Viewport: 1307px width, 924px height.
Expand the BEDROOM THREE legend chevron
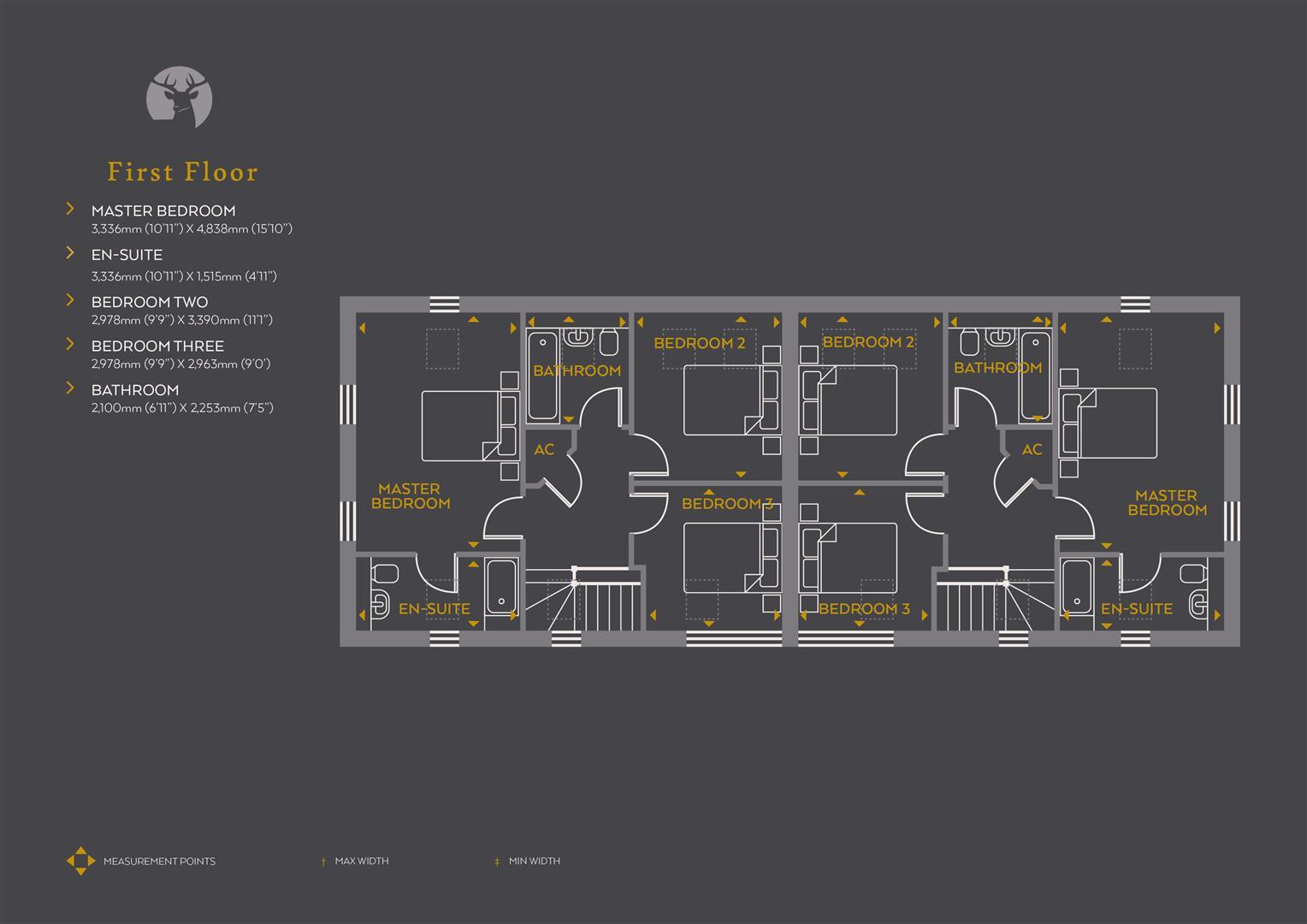point(69,342)
